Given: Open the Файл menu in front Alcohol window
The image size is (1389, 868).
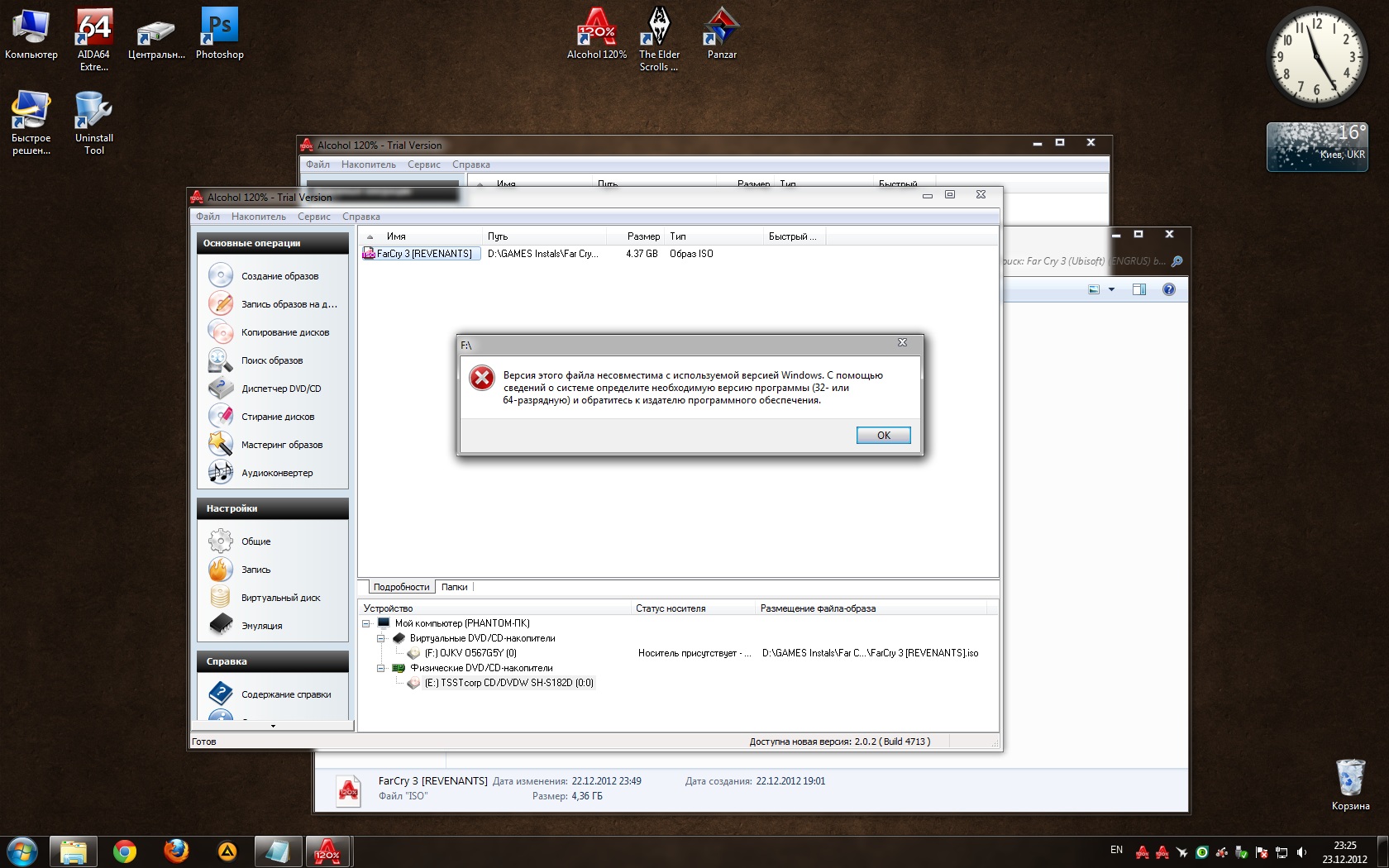Looking at the screenshot, I should [208, 217].
